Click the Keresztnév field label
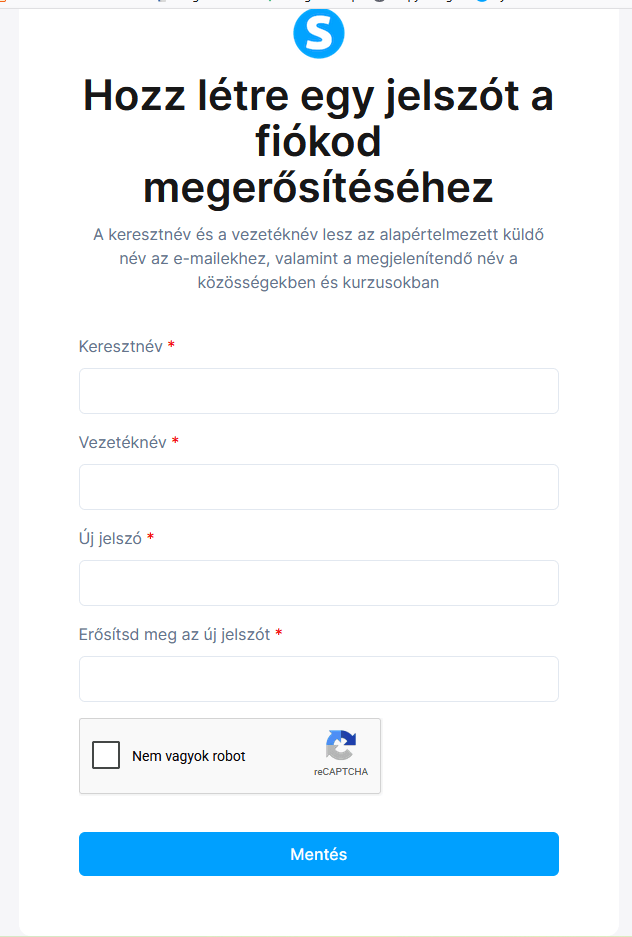The height and width of the screenshot is (937, 632). click(121, 347)
